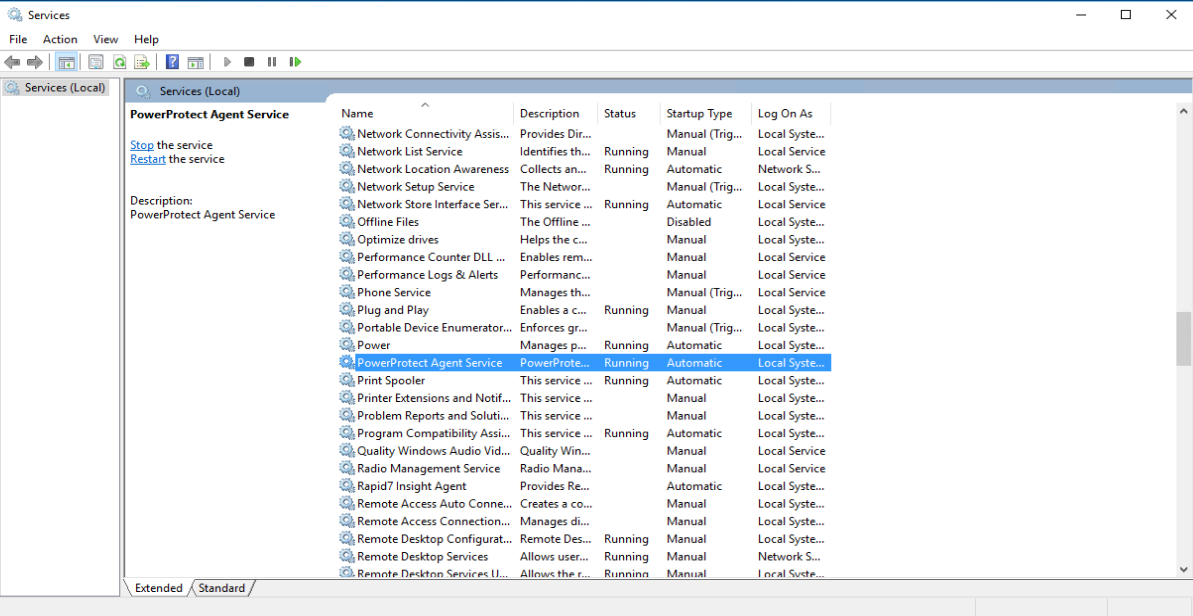Click the Restart Service toolbar icon
Image resolution: width=1193 pixels, height=616 pixels.
[295, 62]
